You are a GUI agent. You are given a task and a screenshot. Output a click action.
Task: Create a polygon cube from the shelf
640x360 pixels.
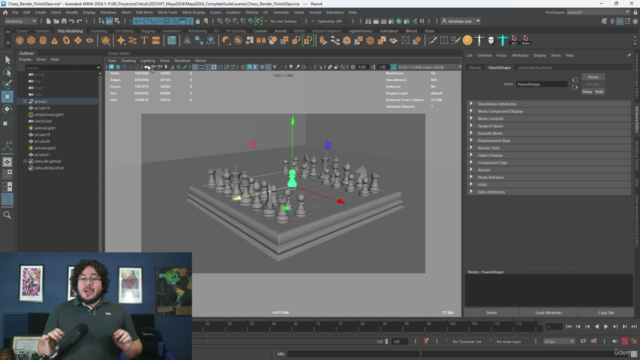tap(31, 40)
